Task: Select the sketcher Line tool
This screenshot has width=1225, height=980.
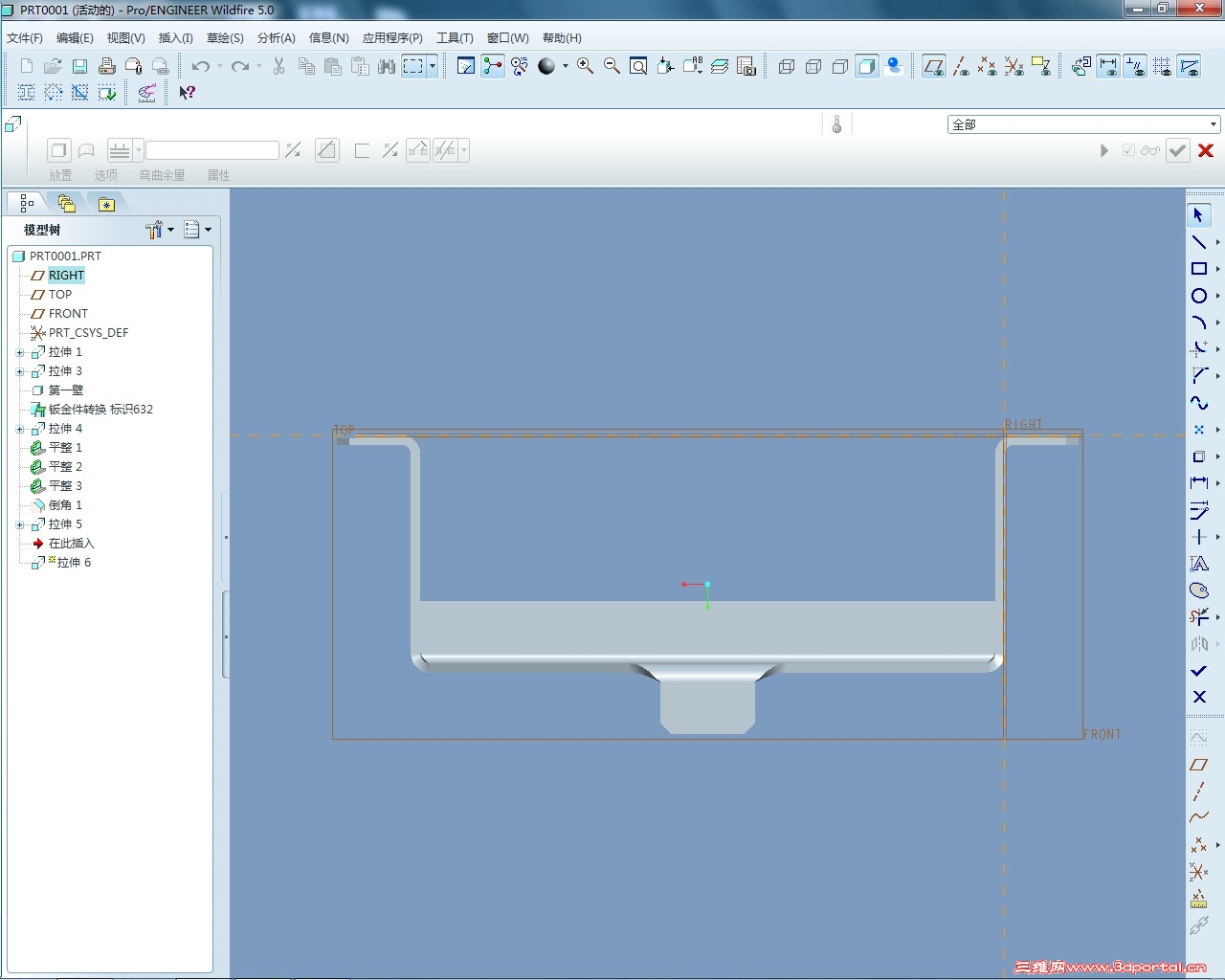Action: [x=1198, y=242]
